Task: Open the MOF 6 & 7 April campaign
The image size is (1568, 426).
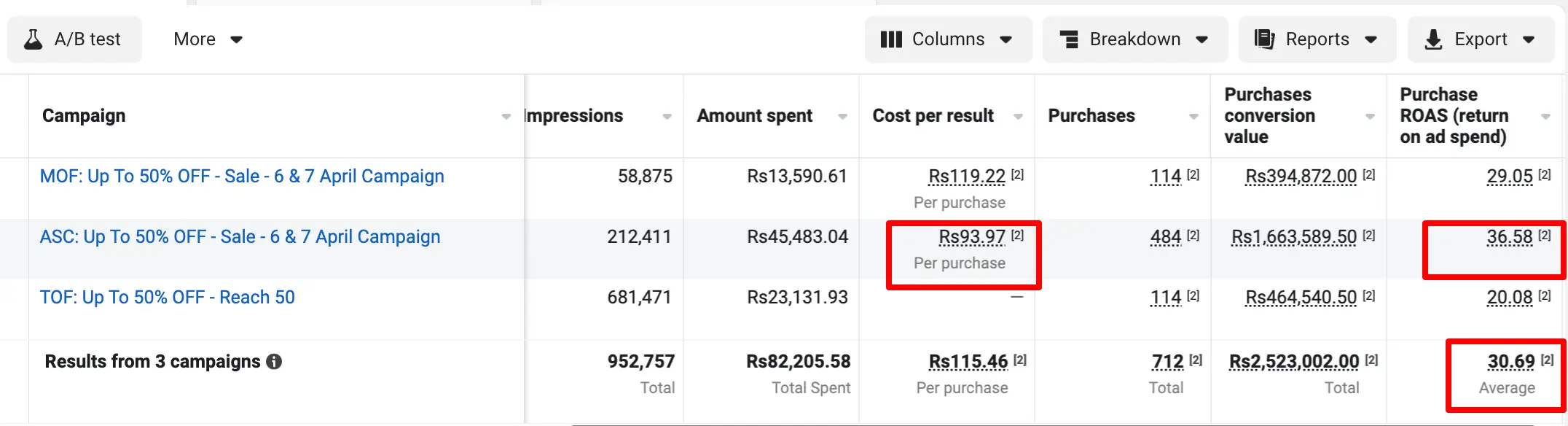Action: (242, 177)
